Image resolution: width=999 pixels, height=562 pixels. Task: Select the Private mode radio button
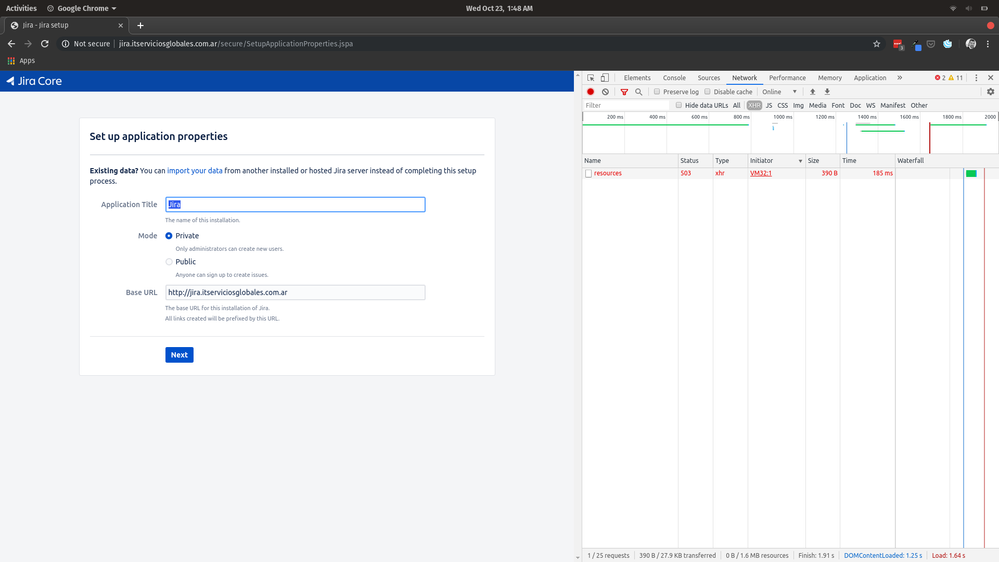click(169, 236)
